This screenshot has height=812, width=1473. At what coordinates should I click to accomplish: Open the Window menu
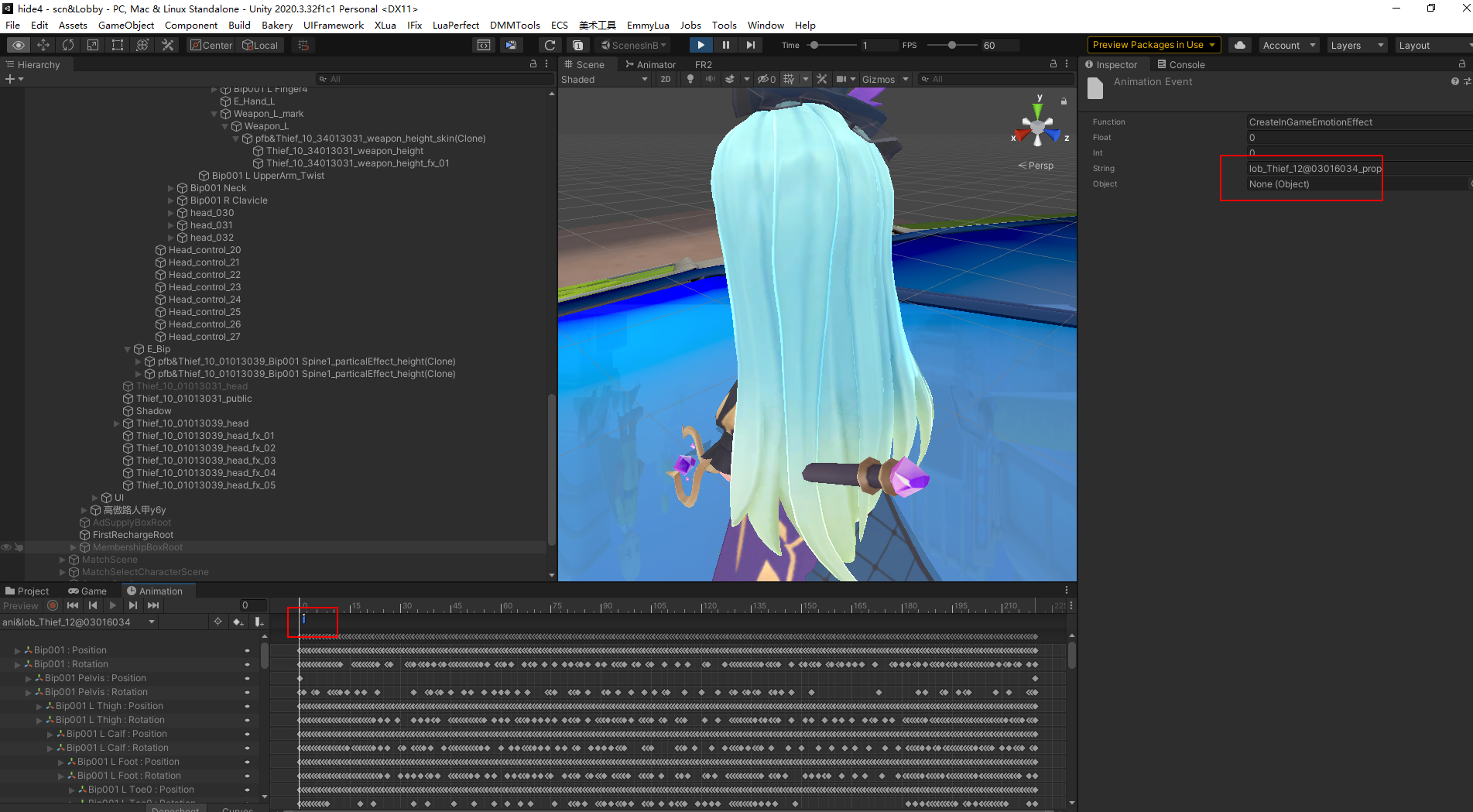[x=766, y=25]
